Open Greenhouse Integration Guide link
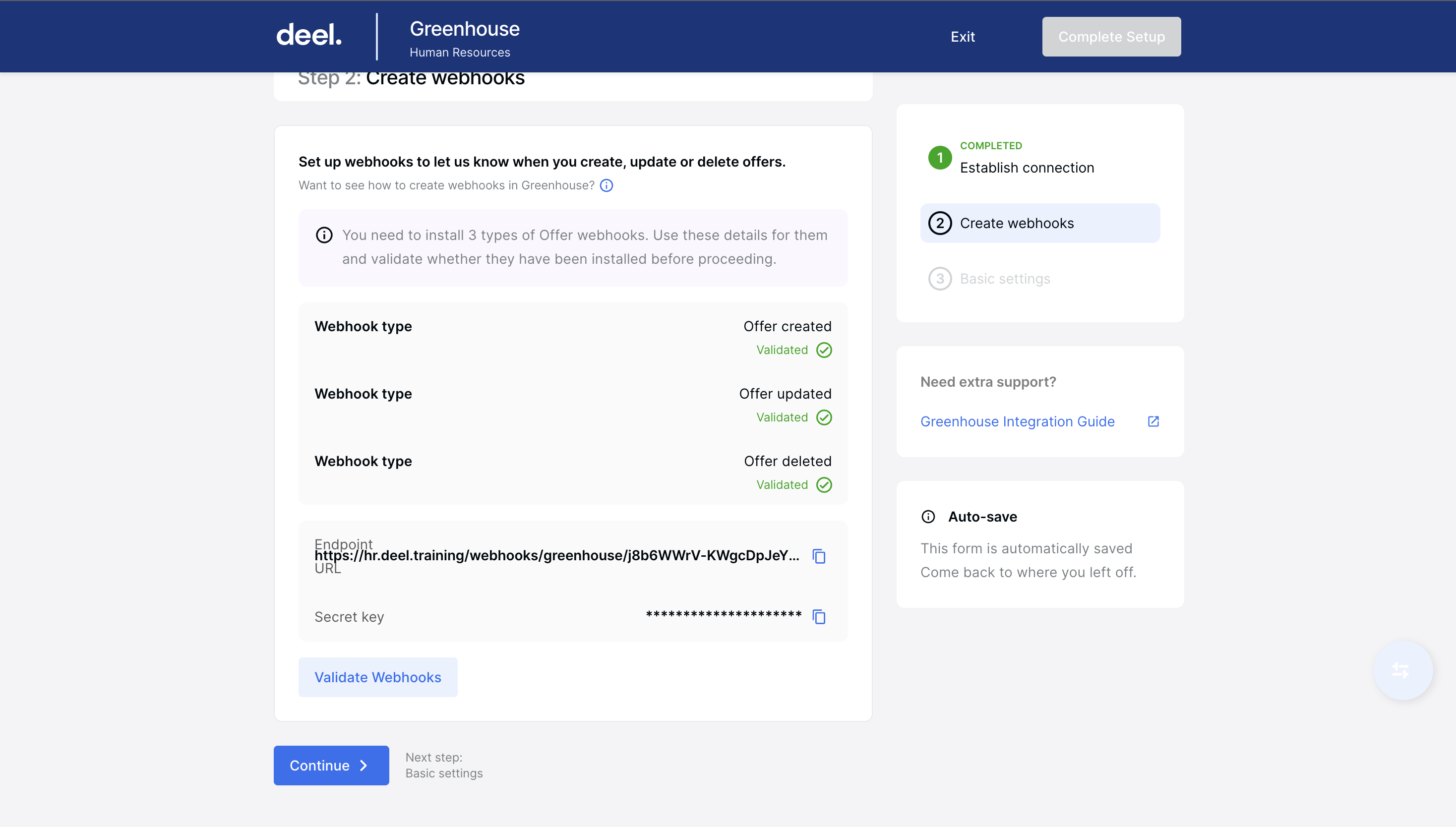Viewport: 1456px width, 827px height. coord(1017,421)
